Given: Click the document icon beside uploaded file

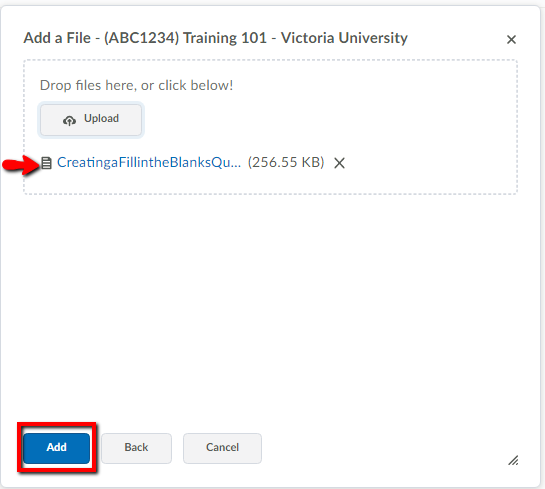Looking at the screenshot, I should click(46, 163).
